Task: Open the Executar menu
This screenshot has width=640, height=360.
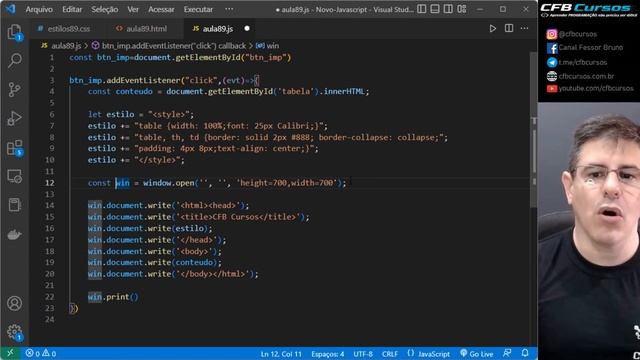Action: [x=198, y=9]
